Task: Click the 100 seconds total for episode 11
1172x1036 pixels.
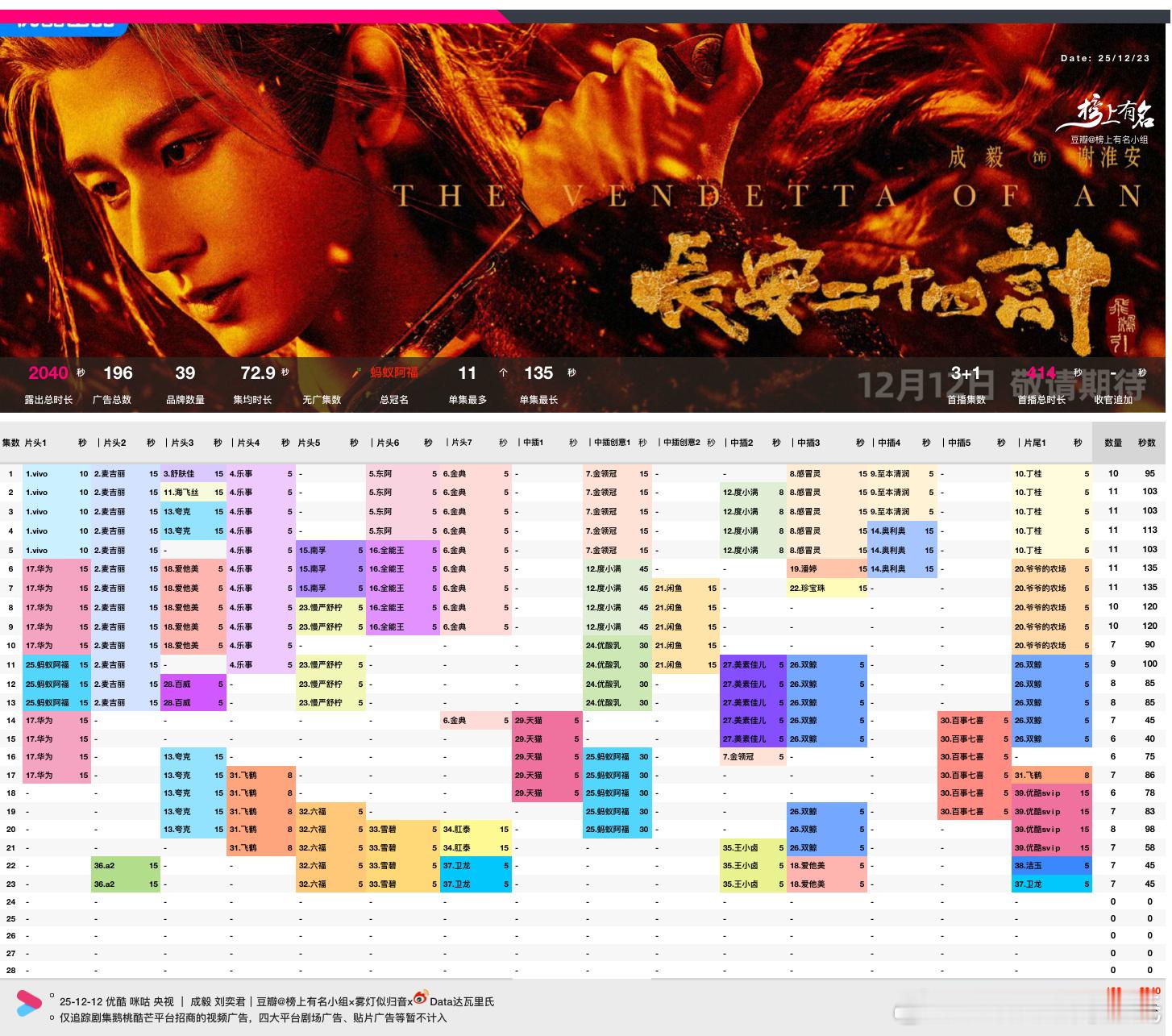Action: [x=1149, y=664]
